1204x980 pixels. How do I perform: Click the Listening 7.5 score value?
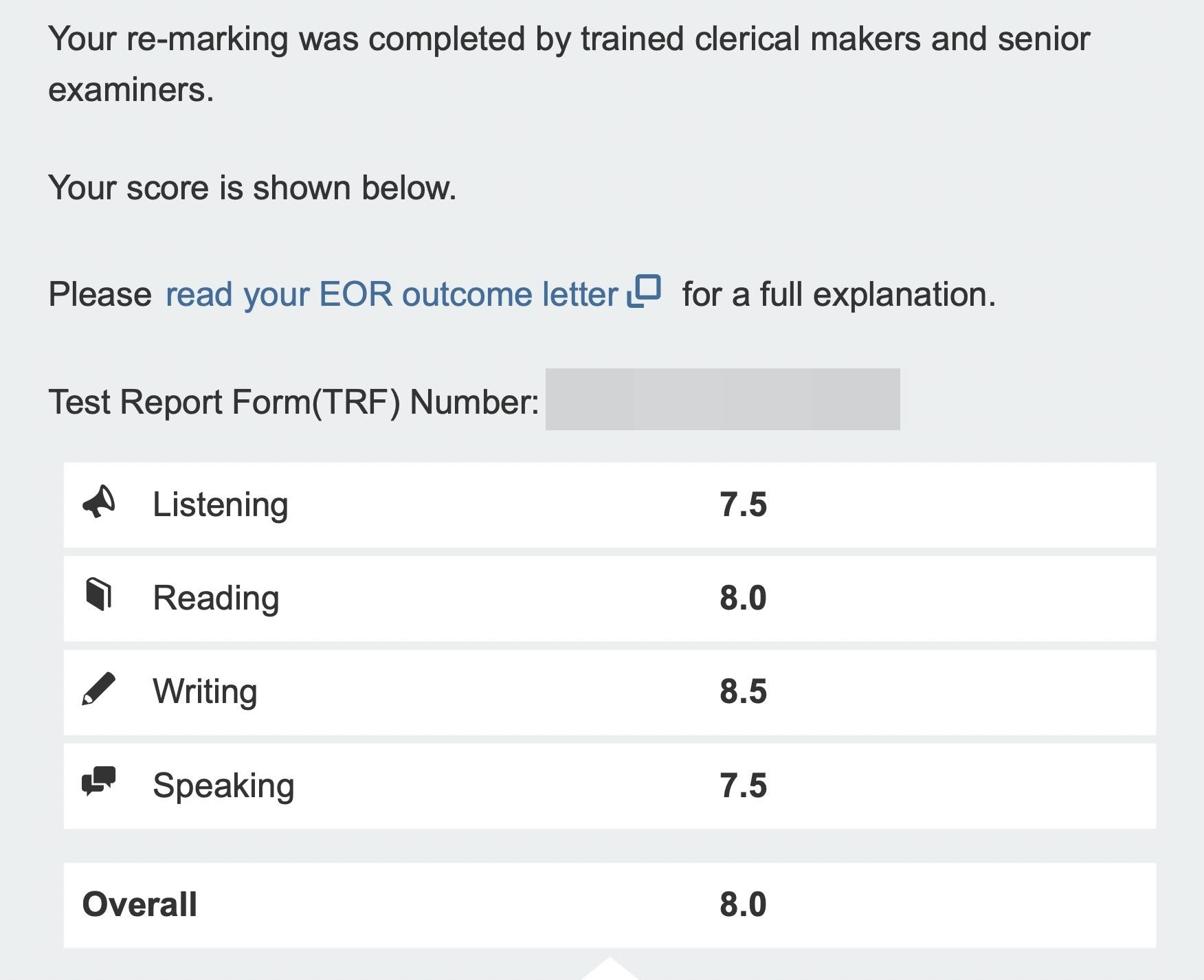(744, 504)
